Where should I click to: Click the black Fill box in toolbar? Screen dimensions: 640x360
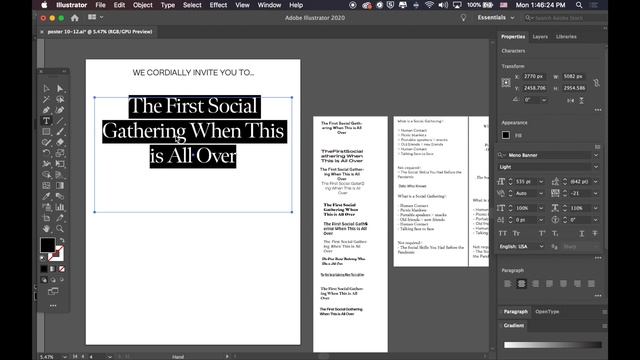47,245
